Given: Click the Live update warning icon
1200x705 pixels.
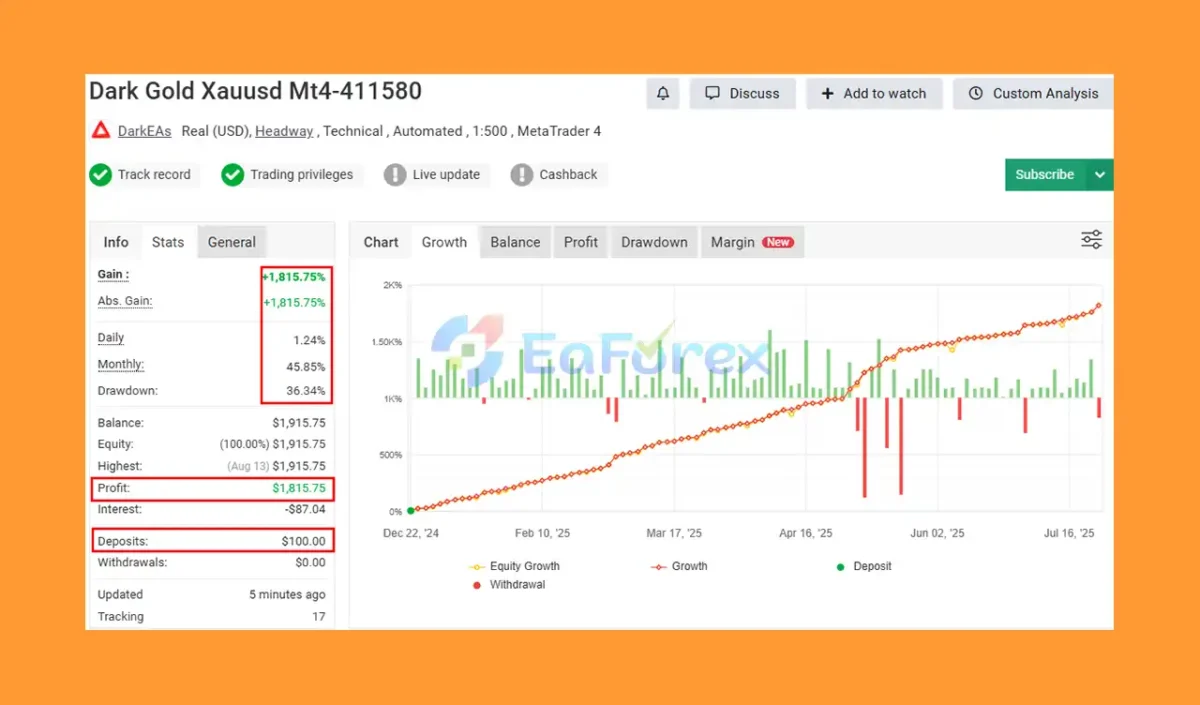Looking at the screenshot, I should point(395,175).
